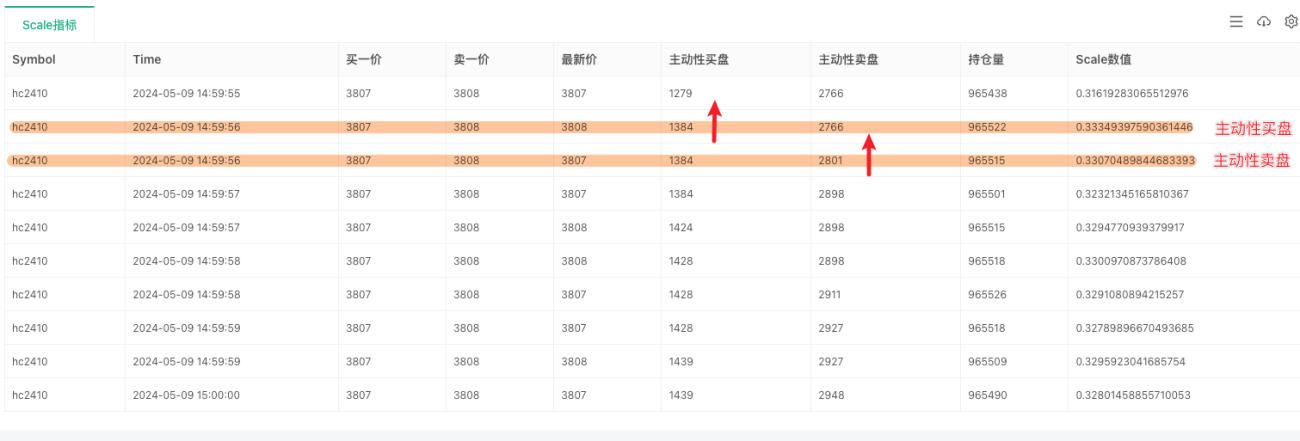1300x441 pixels.
Task: Click the red 主动性卖盘 annotation label
Action: 1252,160
